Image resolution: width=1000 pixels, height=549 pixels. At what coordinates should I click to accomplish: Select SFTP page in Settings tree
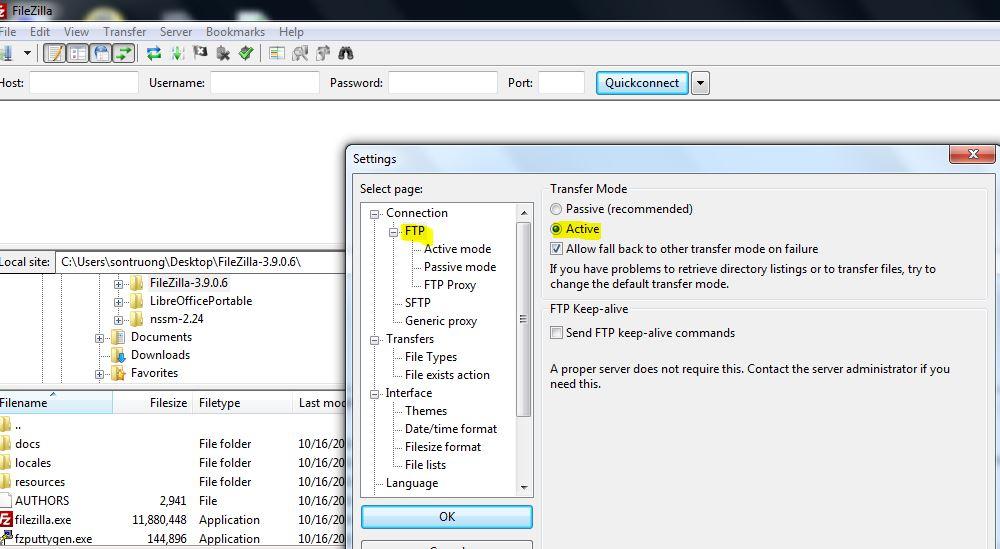tap(418, 302)
